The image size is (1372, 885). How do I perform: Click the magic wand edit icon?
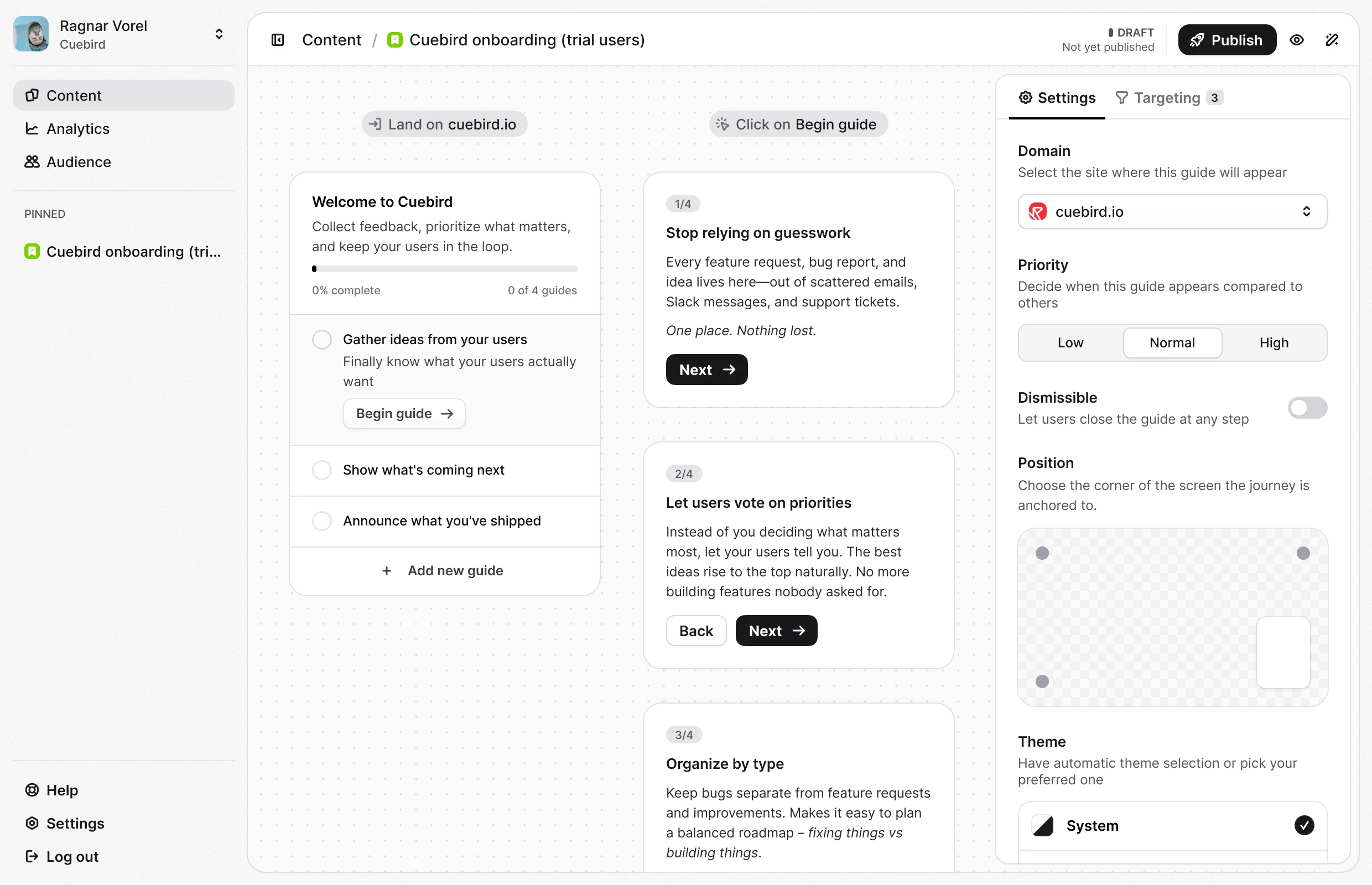(x=1332, y=40)
